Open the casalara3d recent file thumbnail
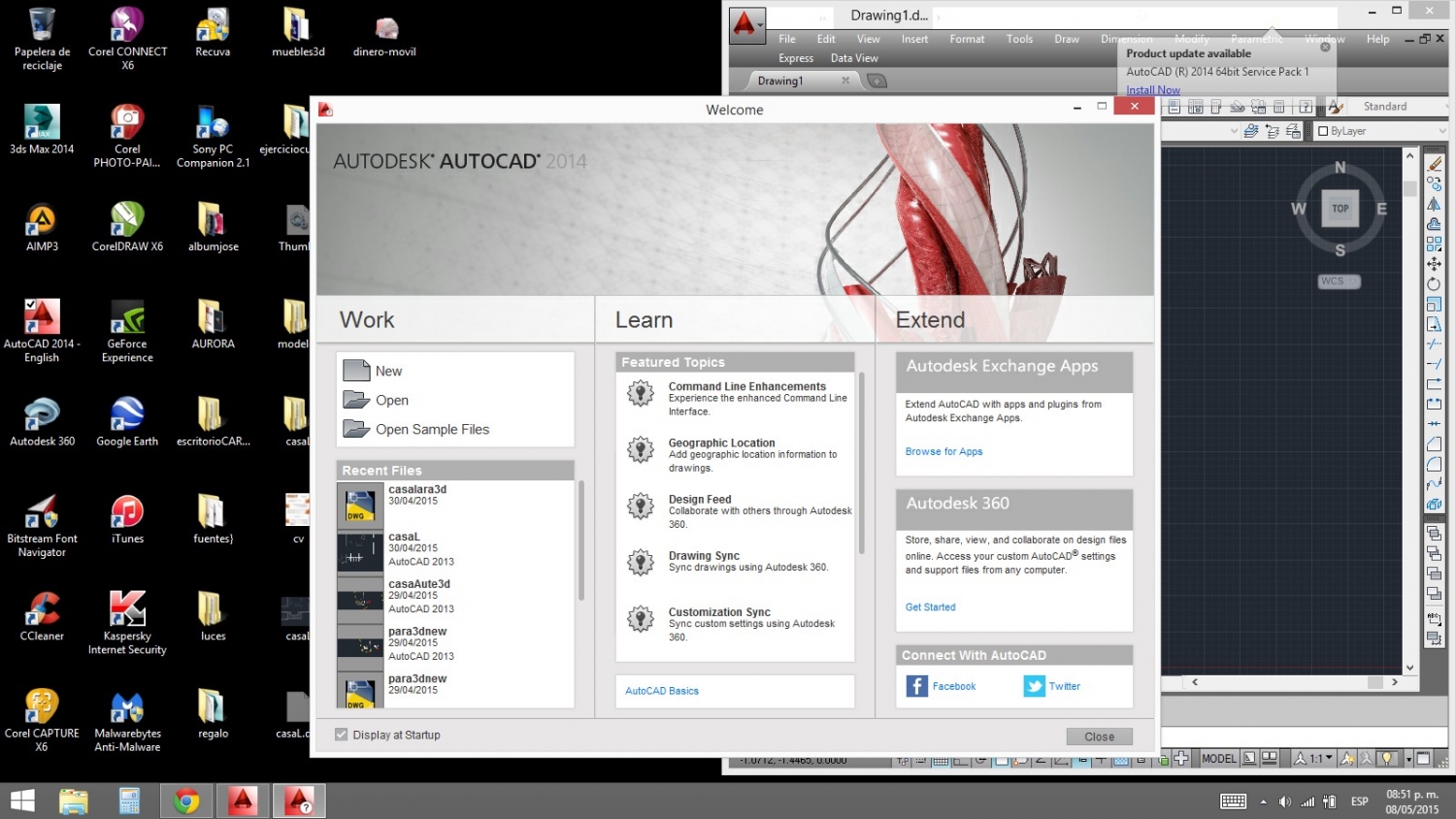The width and height of the screenshot is (1456, 819). tap(359, 505)
